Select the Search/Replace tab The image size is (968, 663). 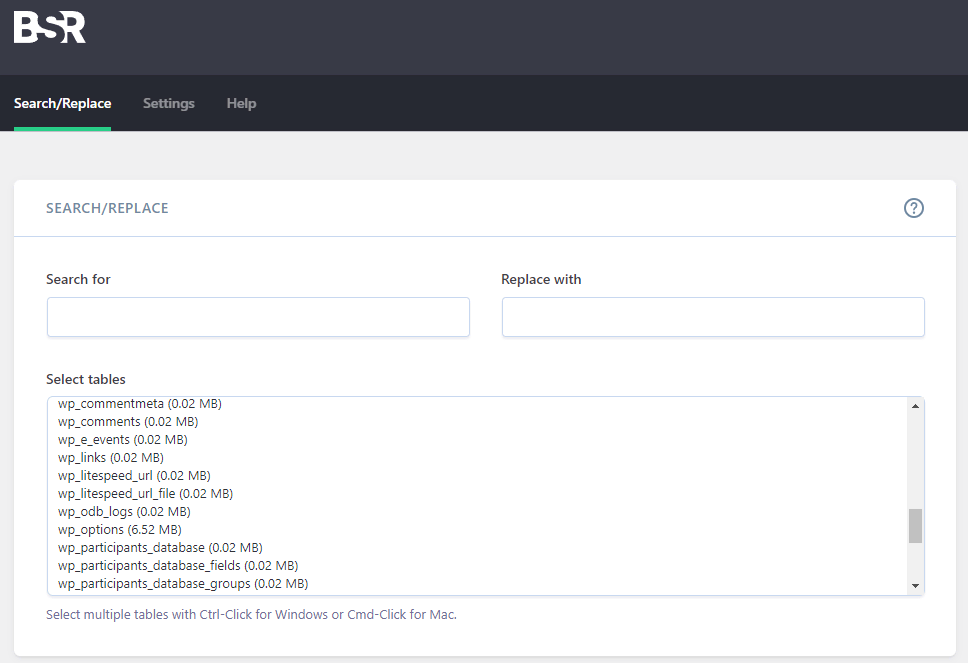coord(62,103)
